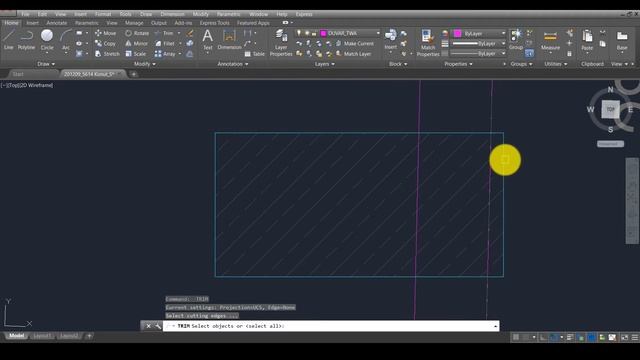
Task: Add a new drawing tab
Action: pyautogui.click(x=133, y=74)
